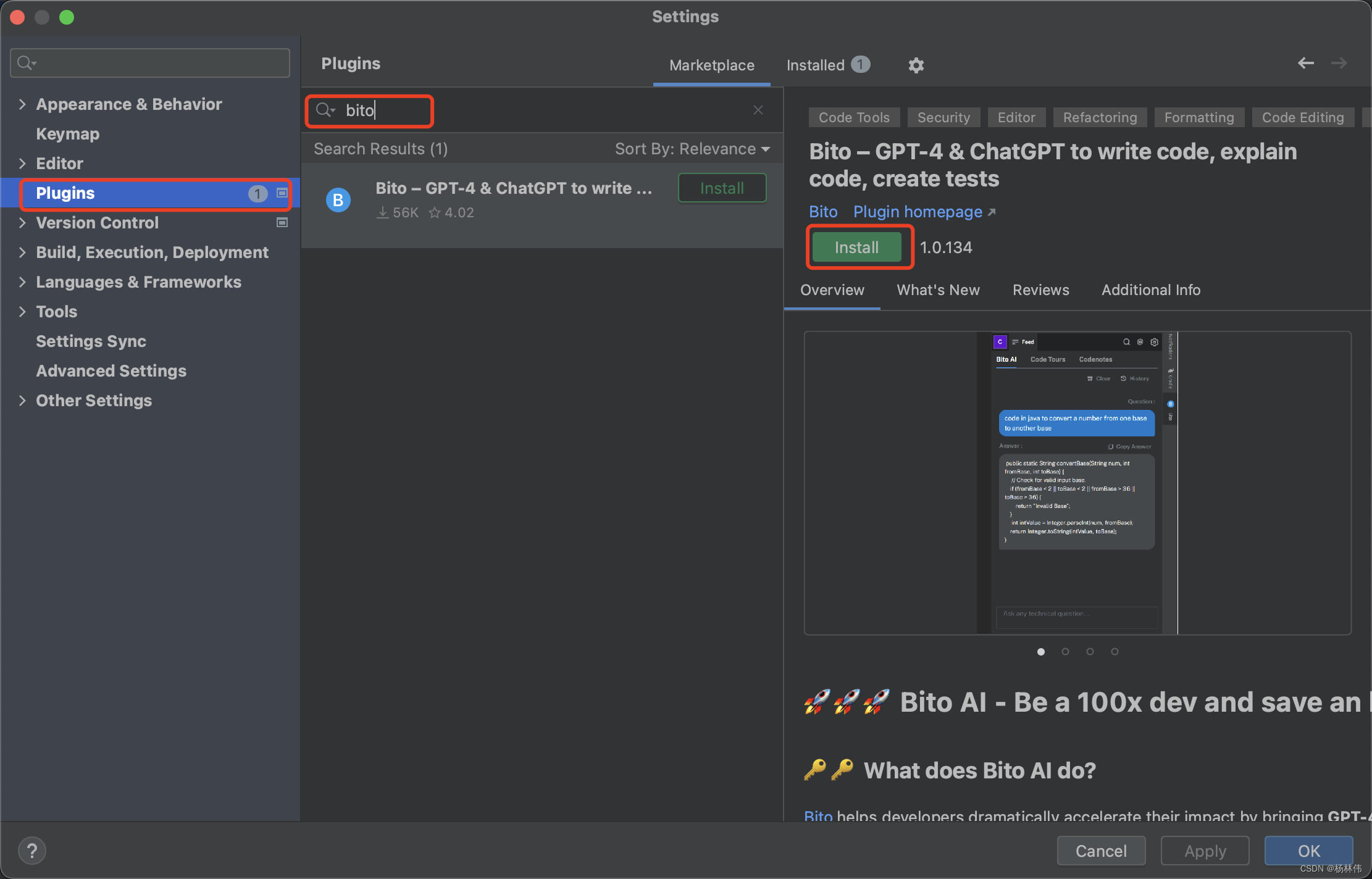This screenshot has height=879, width=1372.
Task: Expand the Languages & Frameworks section
Action: (x=22, y=282)
